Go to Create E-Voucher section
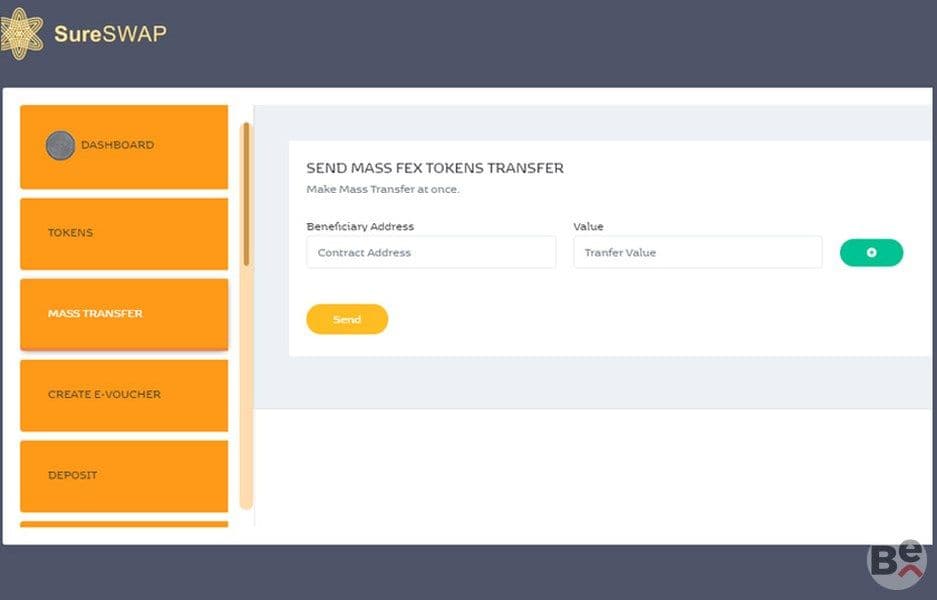 click(x=124, y=395)
